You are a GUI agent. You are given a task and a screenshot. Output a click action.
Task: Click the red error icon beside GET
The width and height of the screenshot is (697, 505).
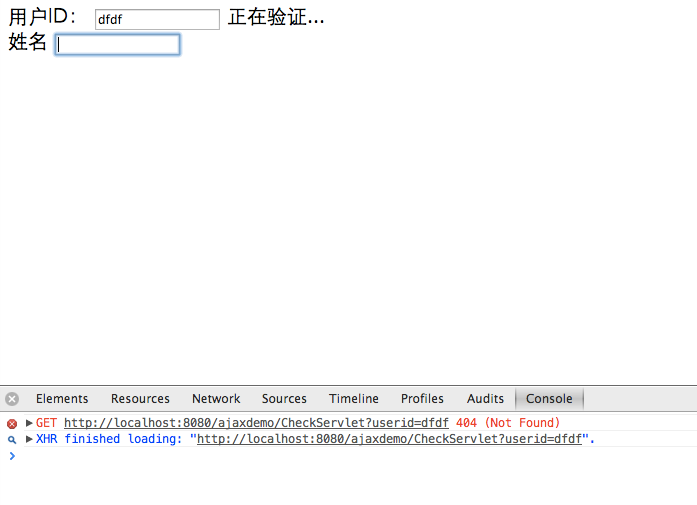point(12,424)
